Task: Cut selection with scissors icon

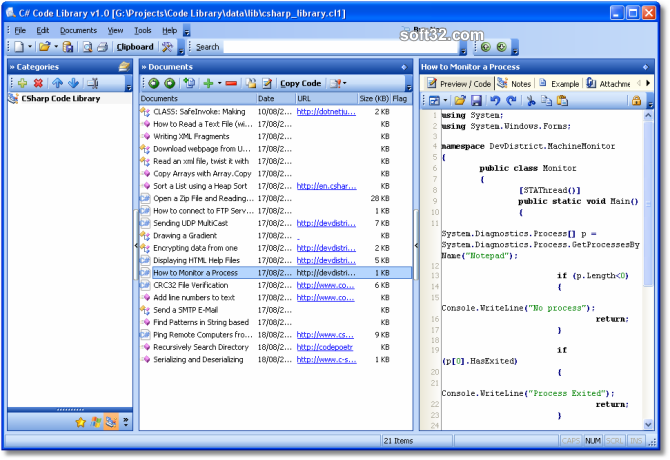Action: 531,101
